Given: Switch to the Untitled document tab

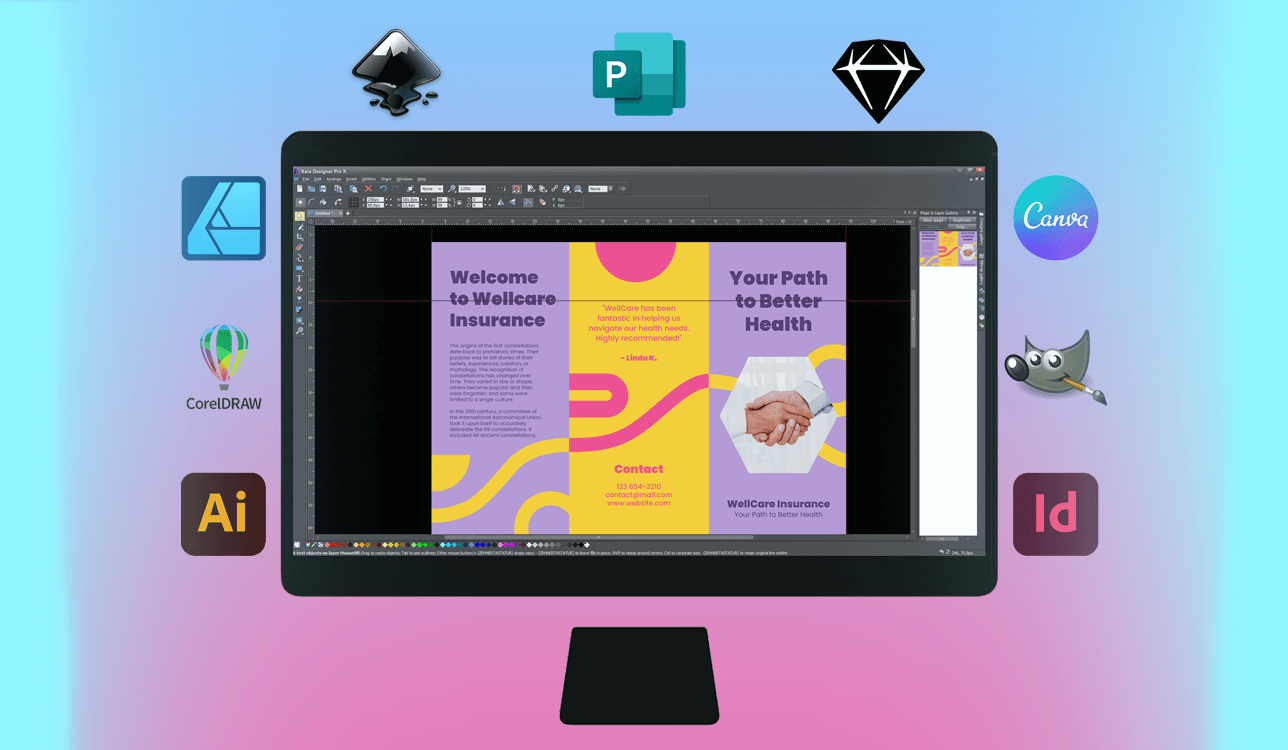Looking at the screenshot, I should (x=324, y=213).
